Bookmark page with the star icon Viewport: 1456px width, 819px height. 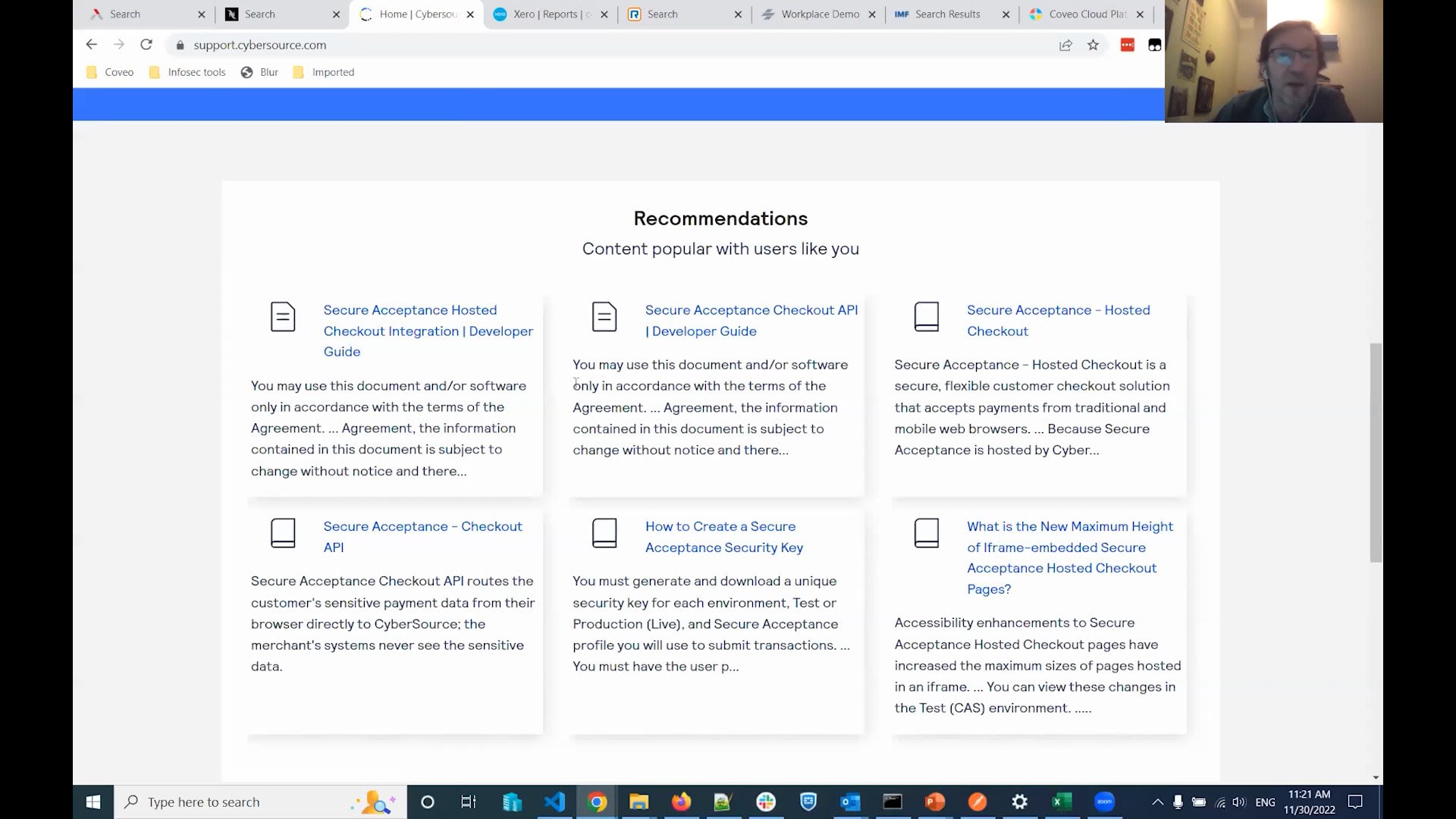point(1093,45)
